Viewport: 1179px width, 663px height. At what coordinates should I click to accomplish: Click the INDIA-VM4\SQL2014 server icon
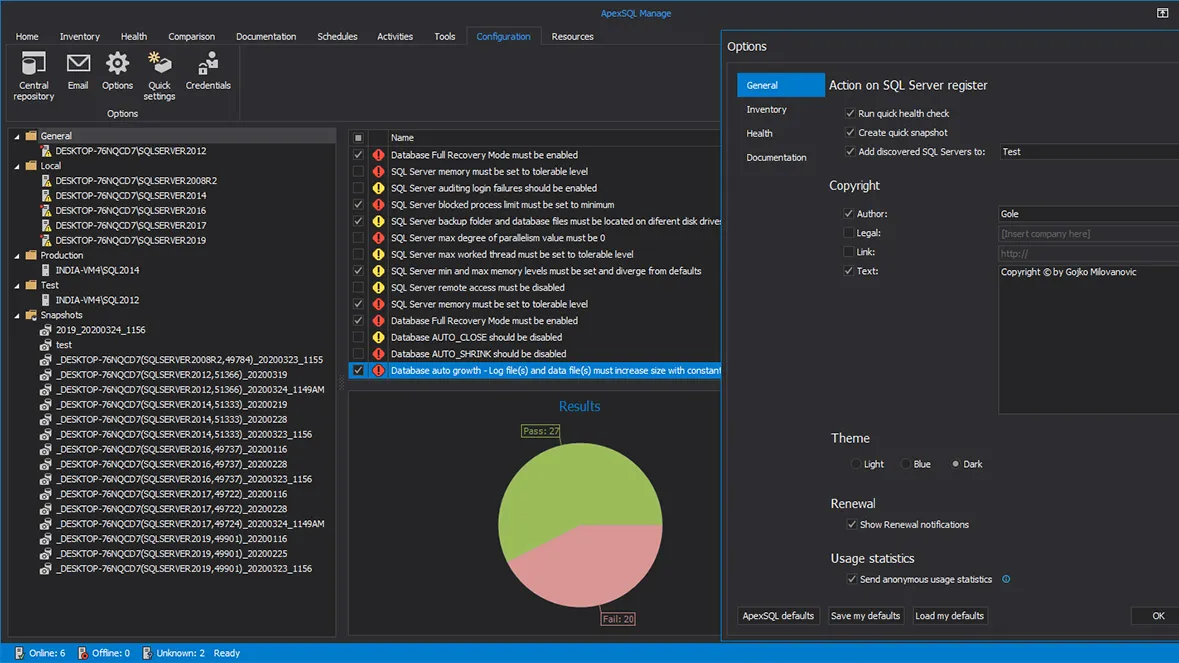pos(46,270)
